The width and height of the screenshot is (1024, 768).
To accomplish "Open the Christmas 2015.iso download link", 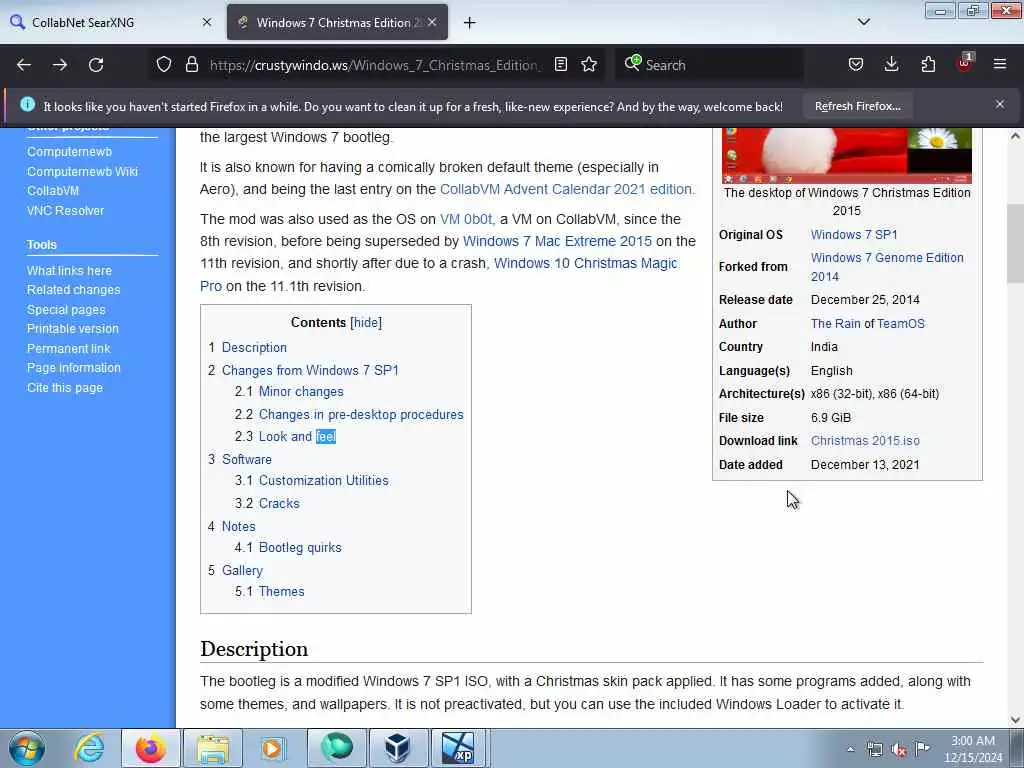I will pos(865,441).
